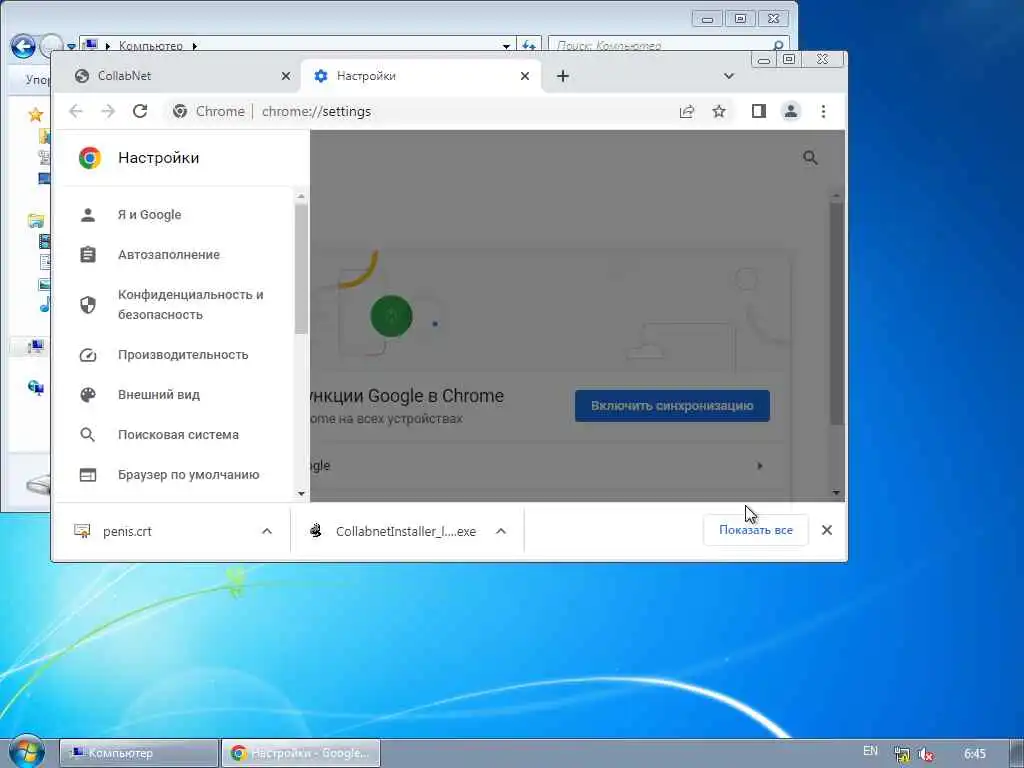Share this page via share icon
The width and height of the screenshot is (1024, 768).
[686, 111]
